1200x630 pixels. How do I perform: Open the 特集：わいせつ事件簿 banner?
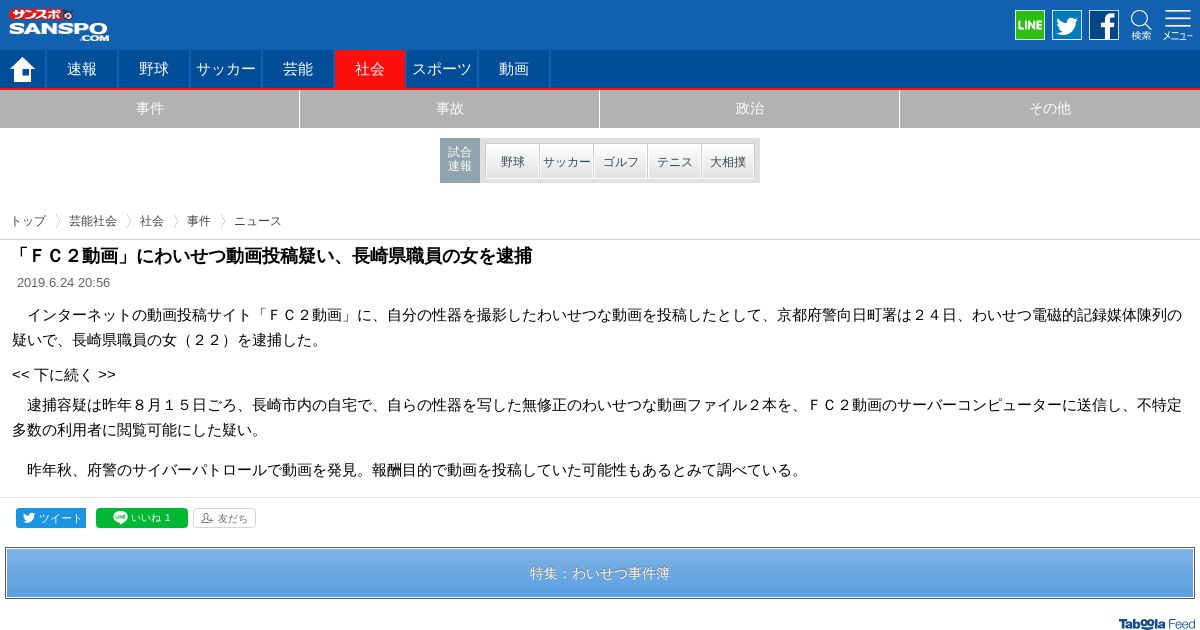(600, 573)
